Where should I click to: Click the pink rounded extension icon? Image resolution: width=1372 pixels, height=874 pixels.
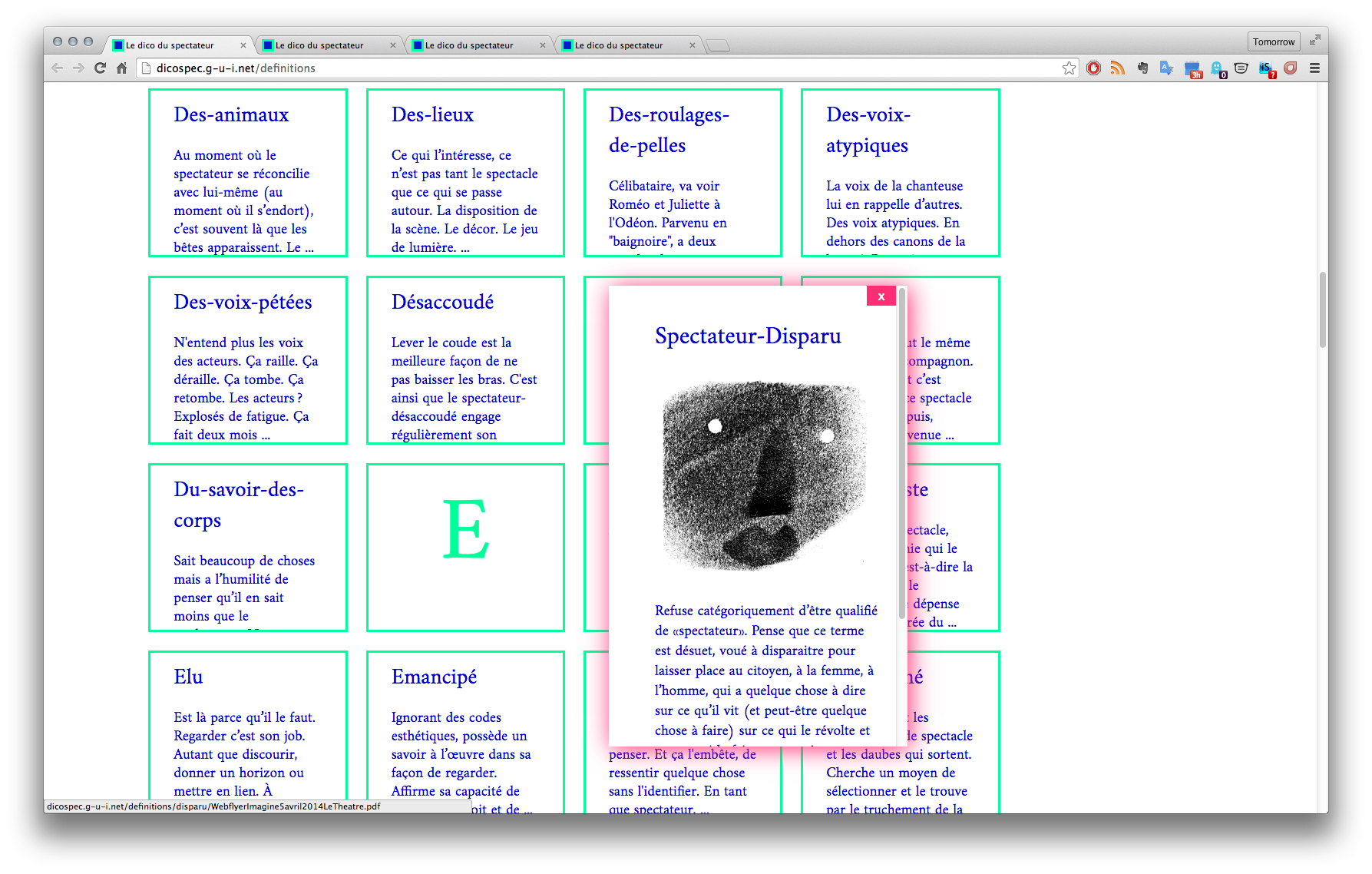(x=1291, y=68)
